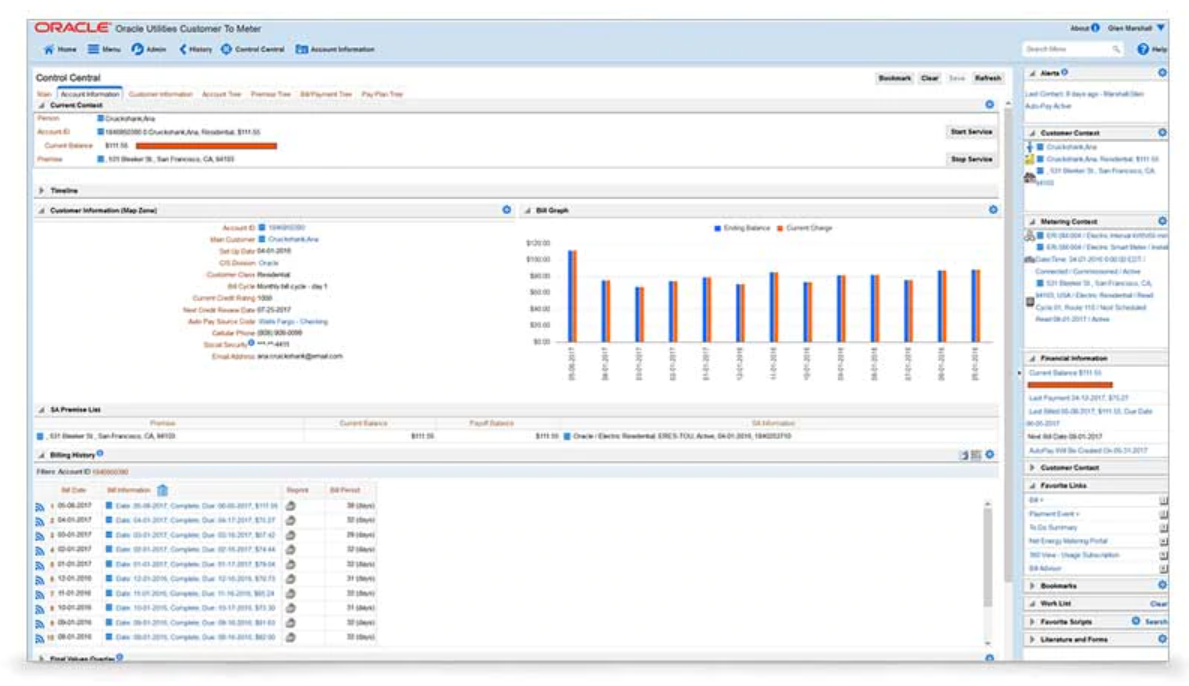This screenshot has width=1189, height=686.
Task: Open the Net Energy Metering Portal link
Action: click(x=1068, y=541)
